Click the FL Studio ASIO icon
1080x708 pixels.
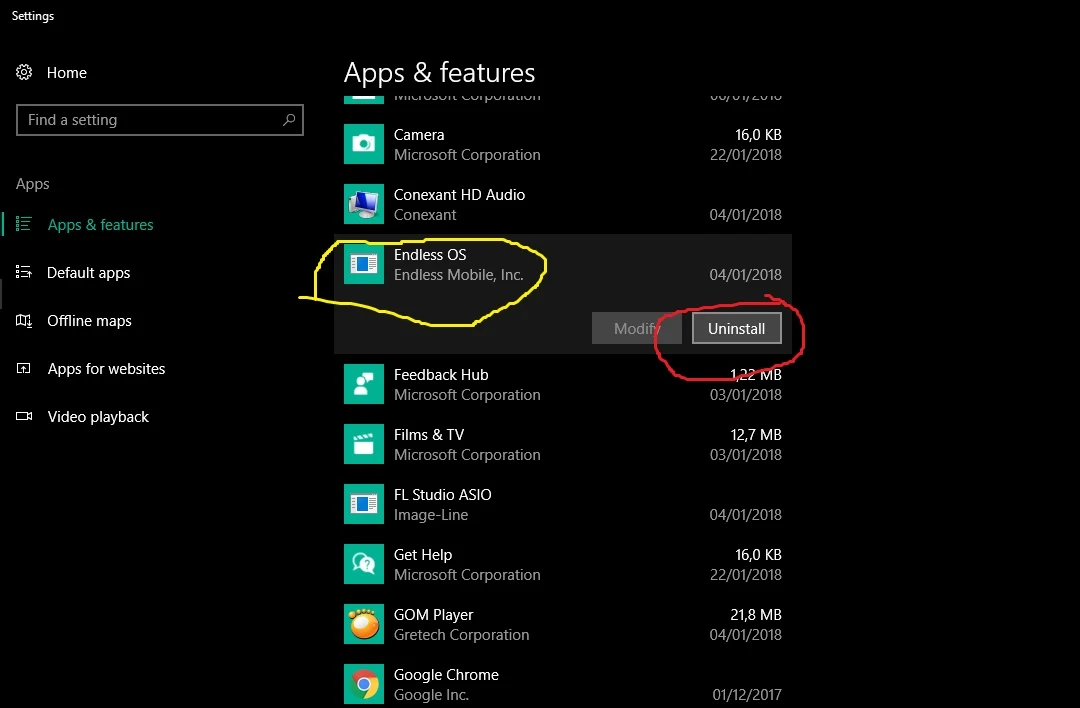pos(364,503)
